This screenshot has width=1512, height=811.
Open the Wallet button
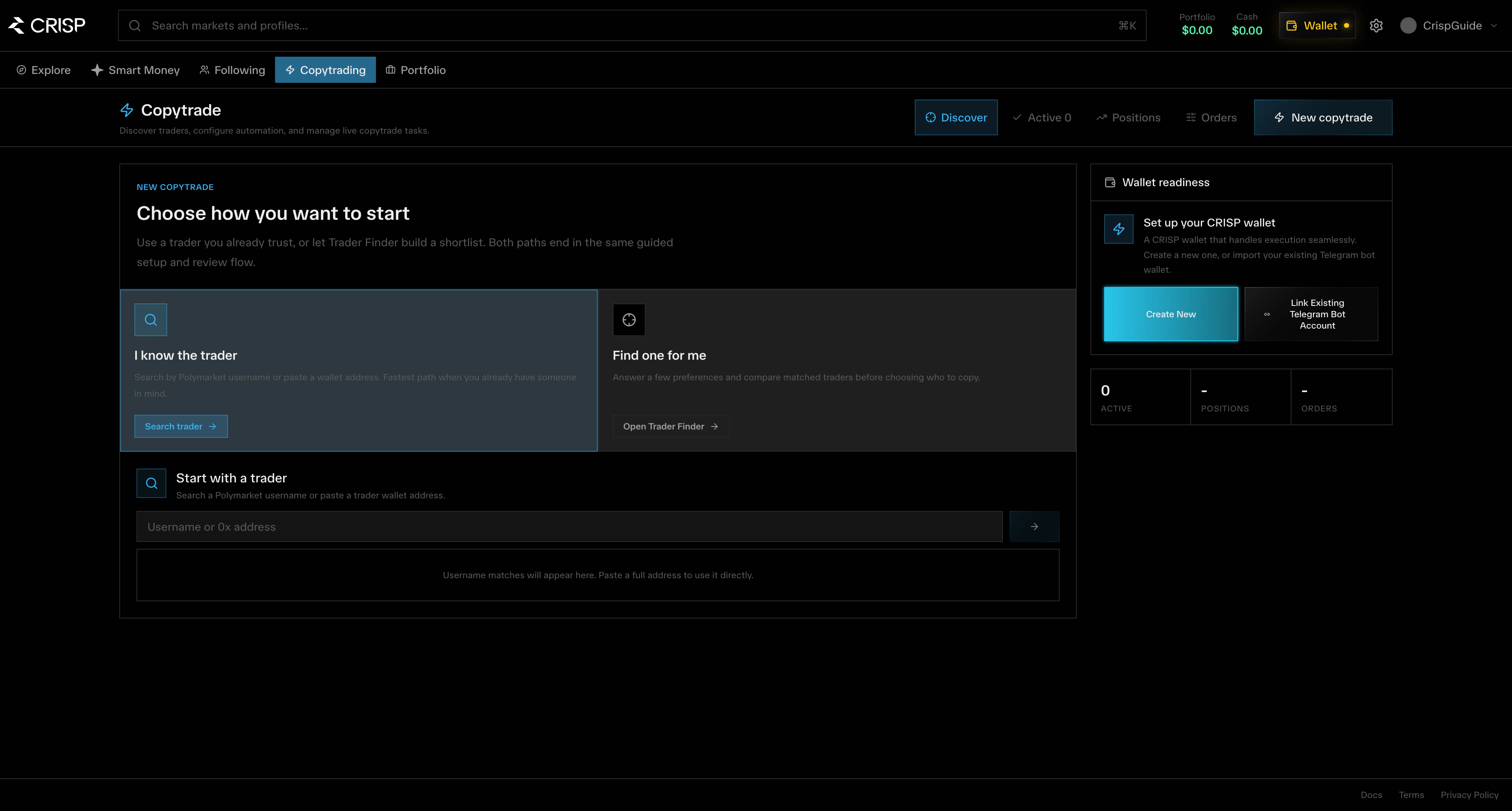click(1317, 25)
